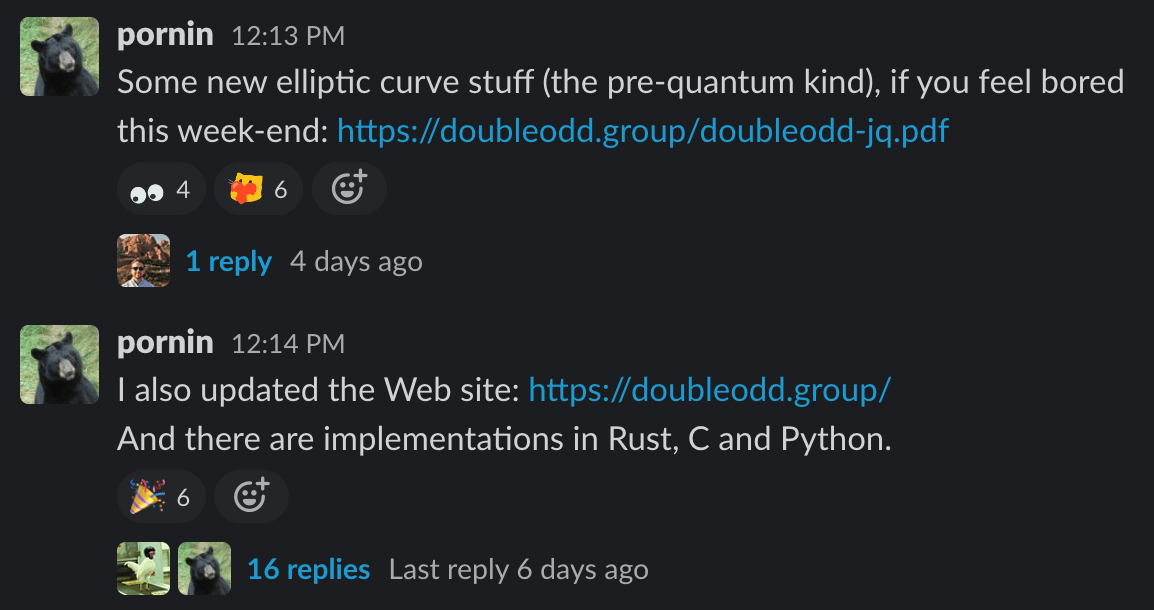Click the '4 days ago' reply label

click(356, 261)
